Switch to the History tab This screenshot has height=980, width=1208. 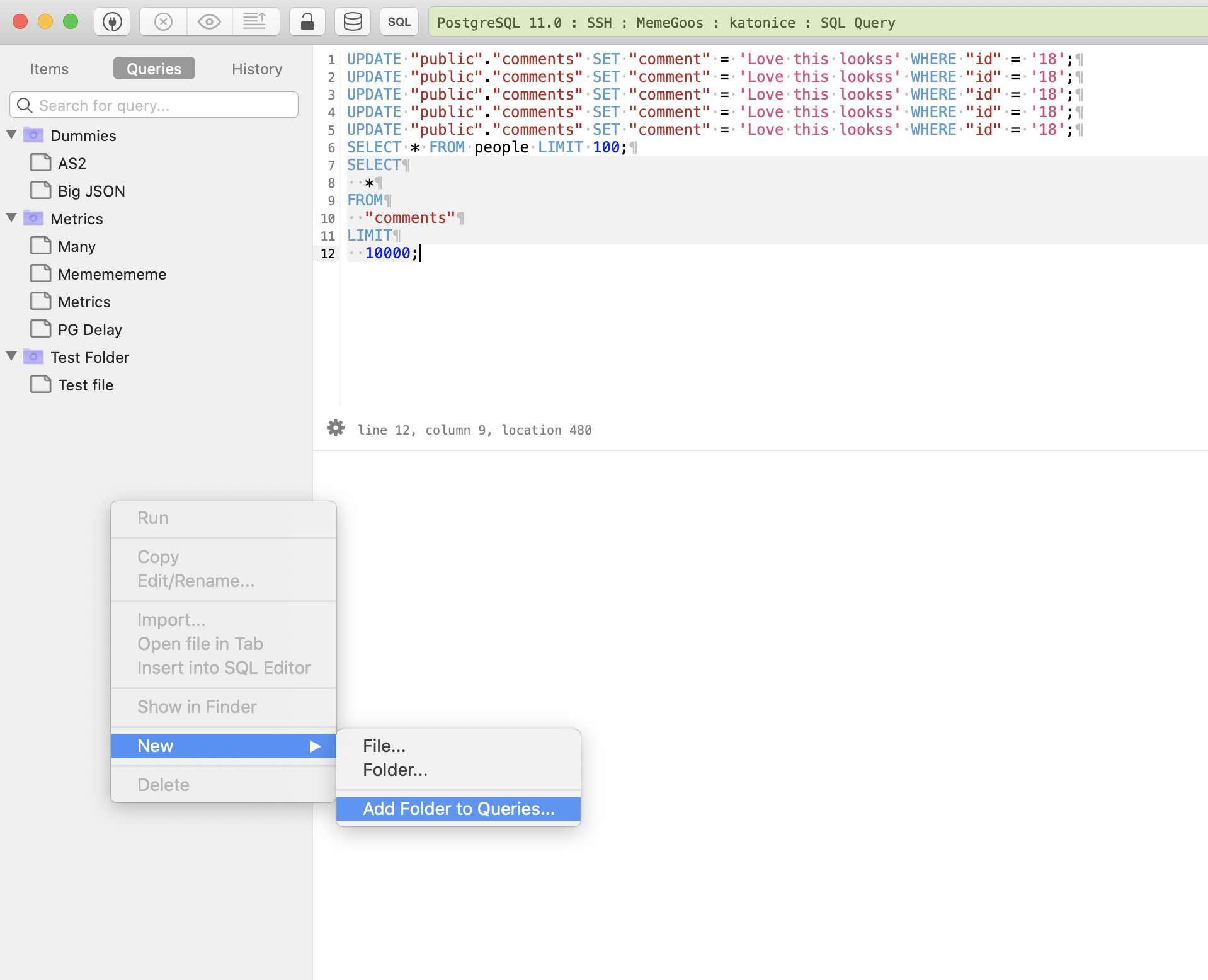coord(256,69)
